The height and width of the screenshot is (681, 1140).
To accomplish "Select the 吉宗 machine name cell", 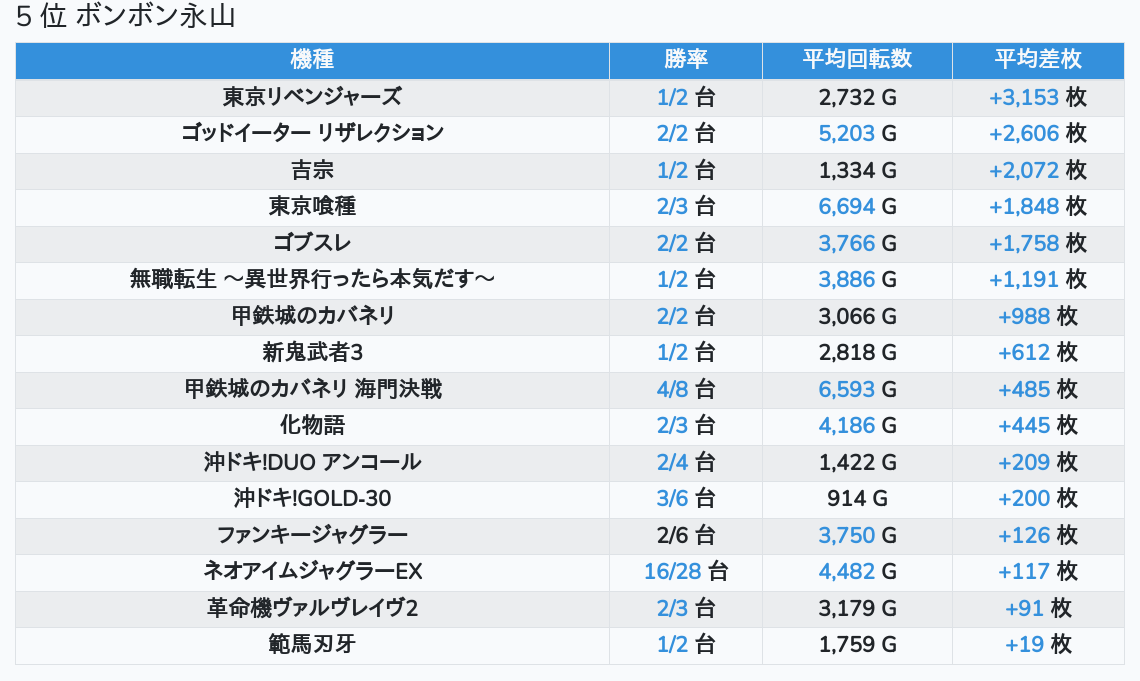I will (312, 170).
